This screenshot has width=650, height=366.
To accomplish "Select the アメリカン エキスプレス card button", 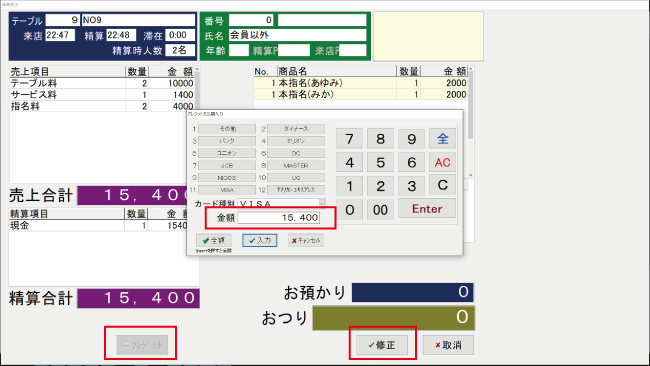I will coord(296,190).
